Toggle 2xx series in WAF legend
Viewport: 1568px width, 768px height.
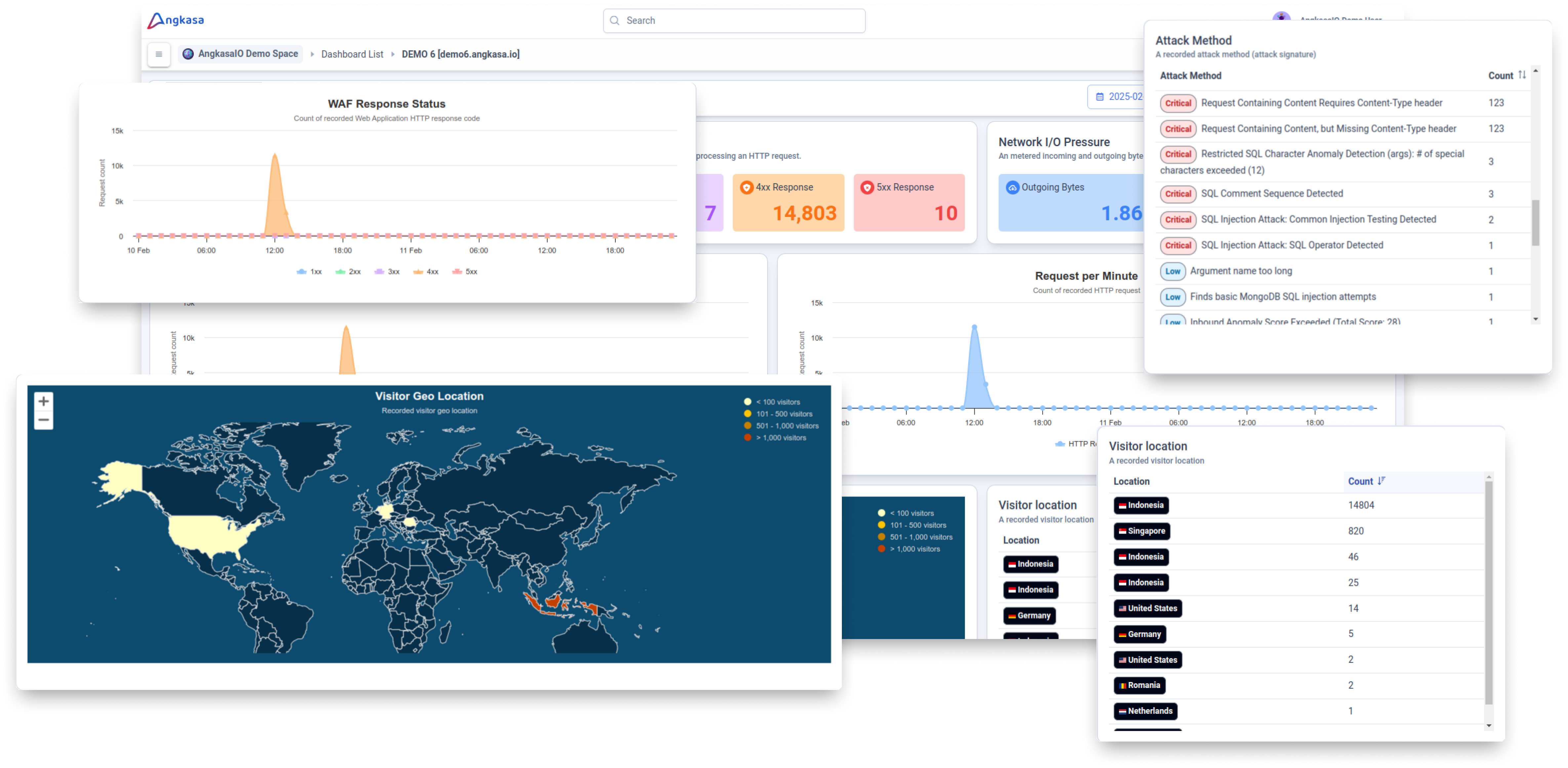tap(348, 272)
